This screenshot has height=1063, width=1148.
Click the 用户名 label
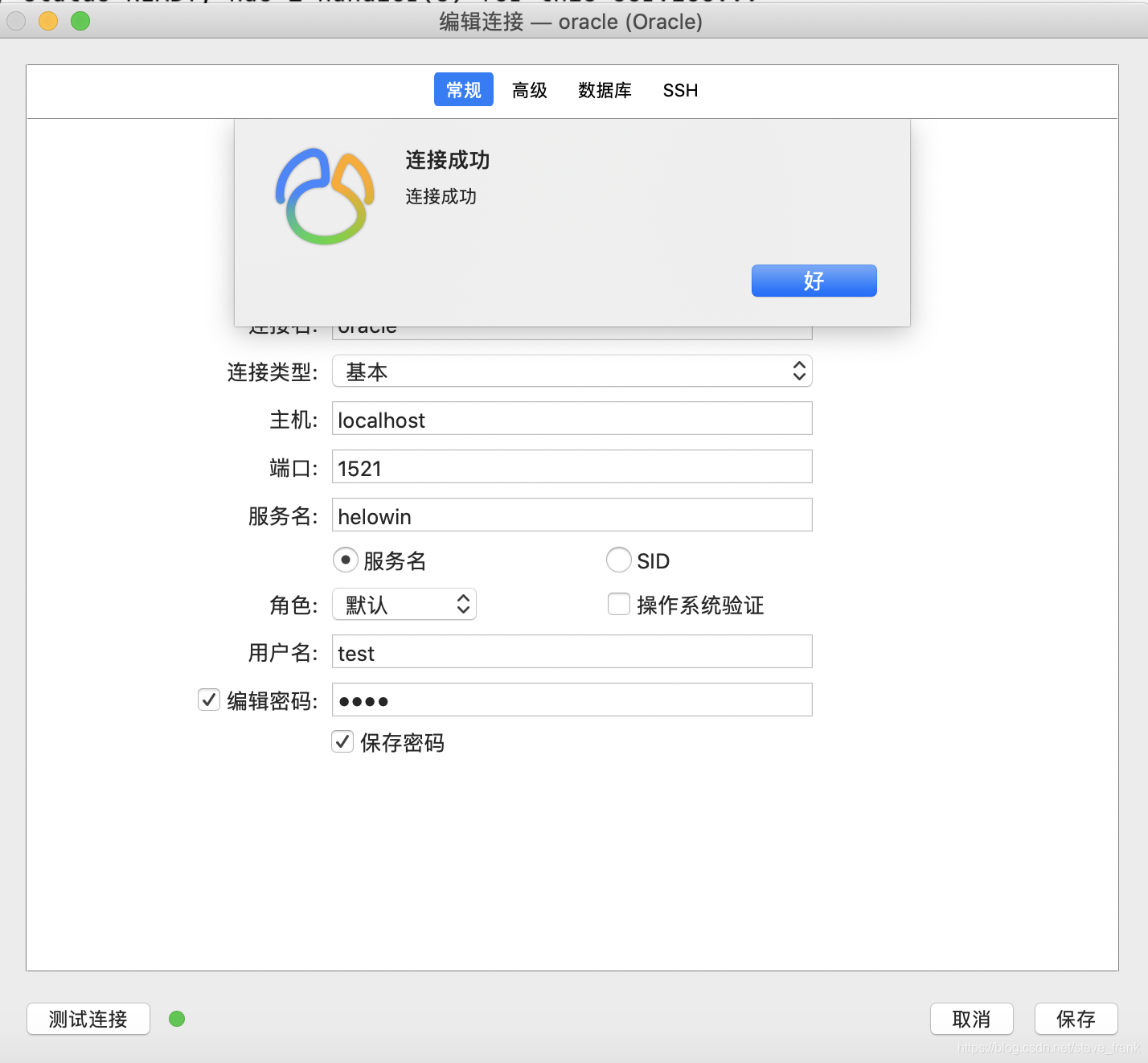click(x=283, y=653)
